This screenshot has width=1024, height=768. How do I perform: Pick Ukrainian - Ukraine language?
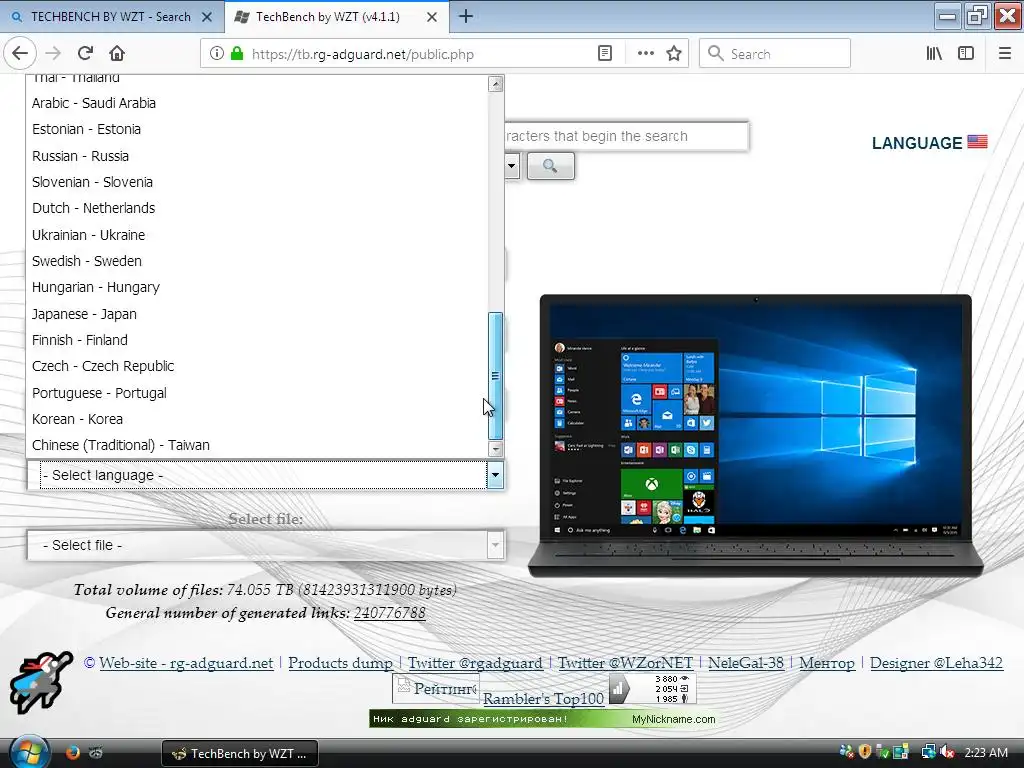click(x=257, y=235)
